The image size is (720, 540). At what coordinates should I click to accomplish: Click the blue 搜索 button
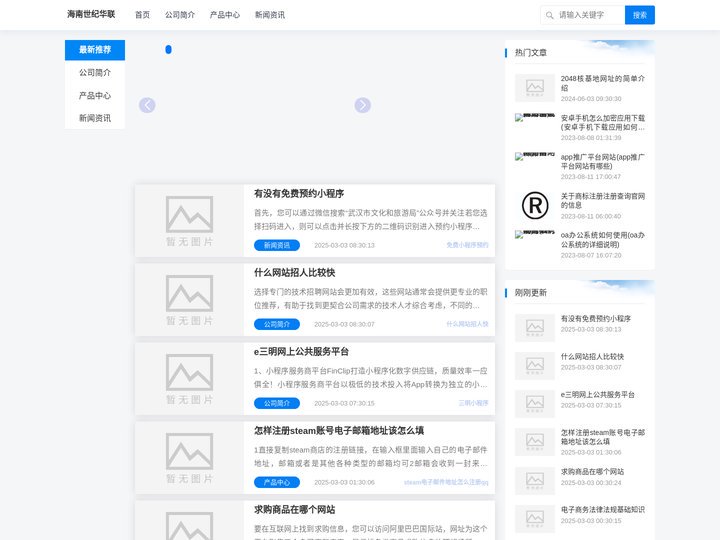pyautogui.click(x=640, y=15)
